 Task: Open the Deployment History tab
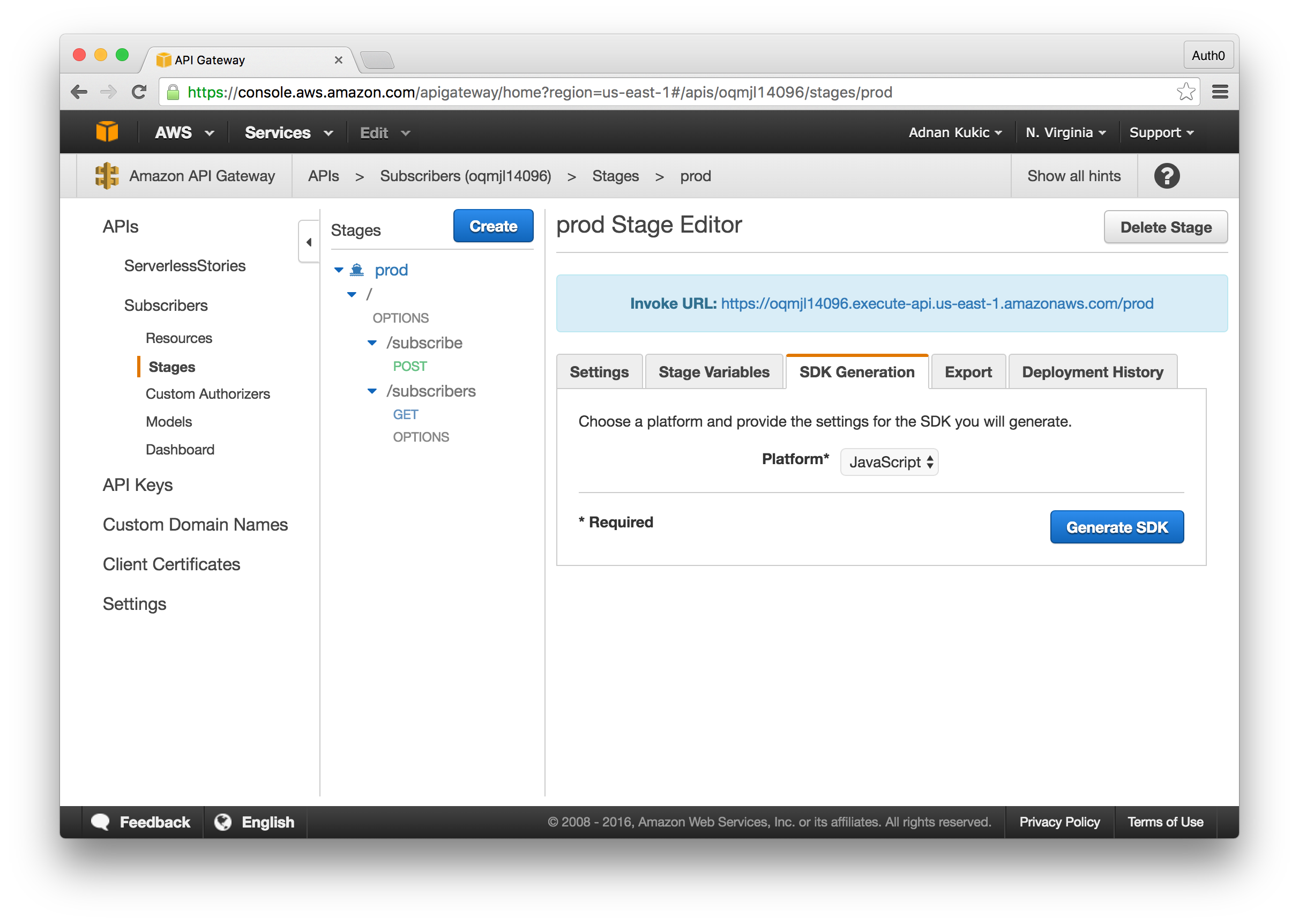point(1092,372)
